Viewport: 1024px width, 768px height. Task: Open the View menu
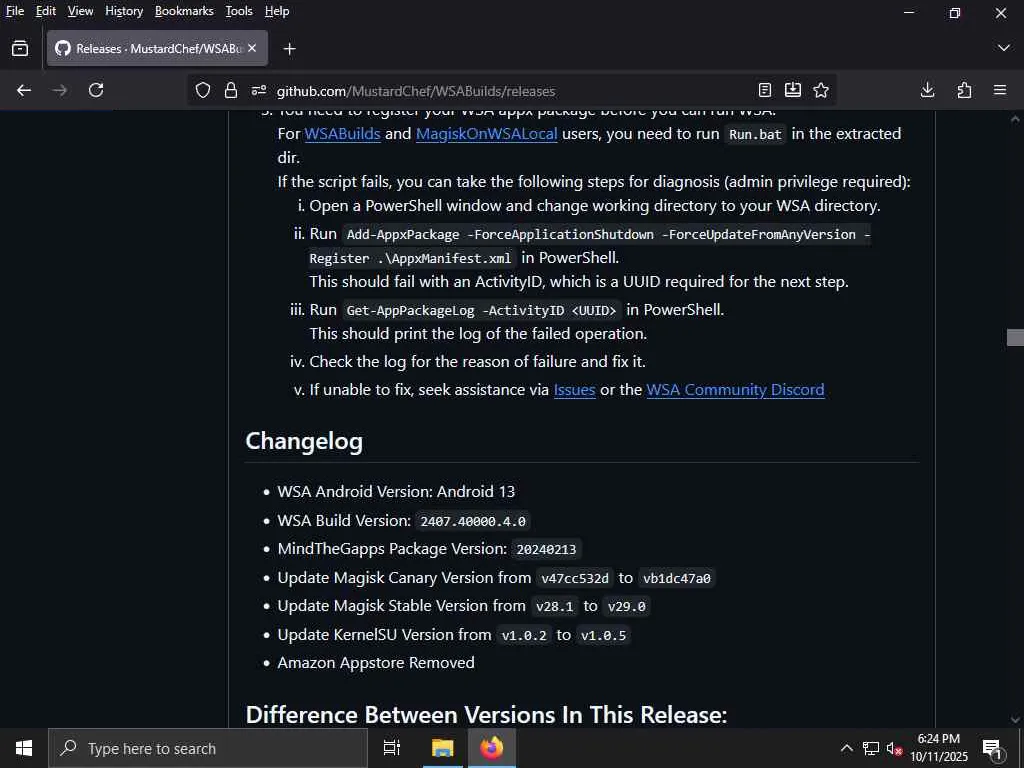point(80,11)
